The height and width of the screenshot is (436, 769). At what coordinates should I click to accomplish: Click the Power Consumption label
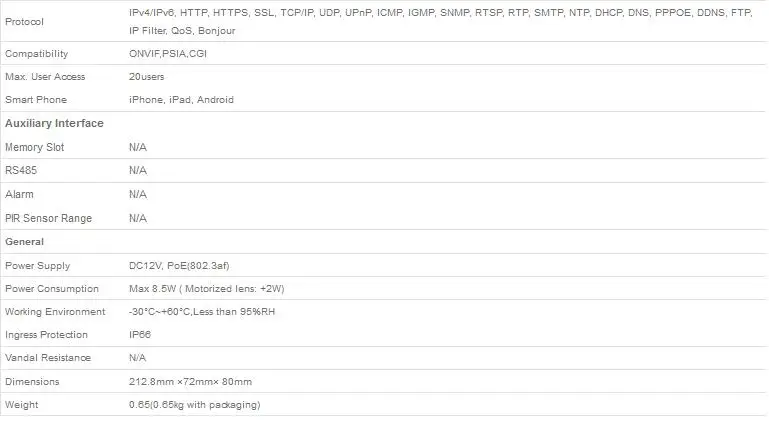point(52,288)
